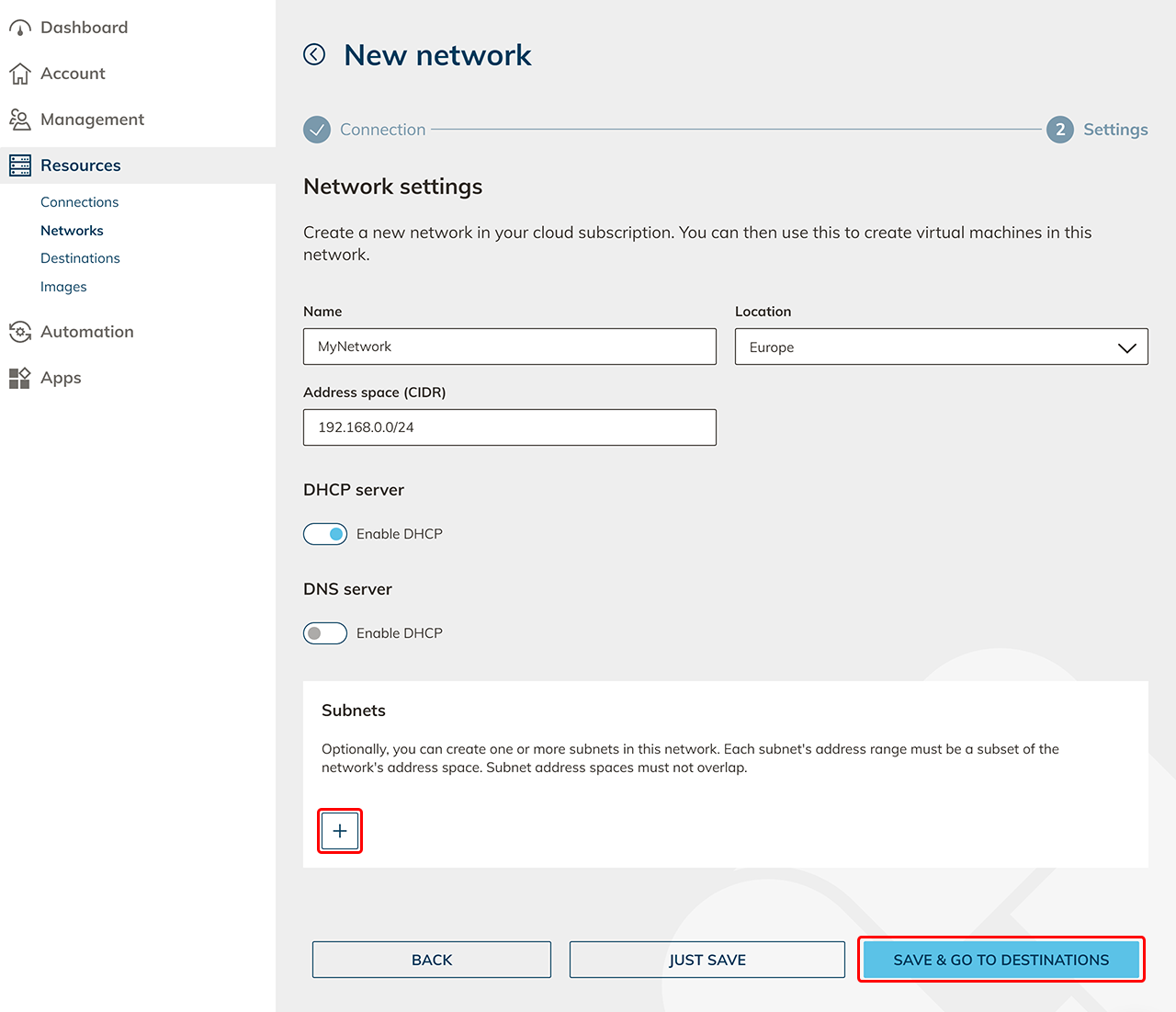Click the Name field containing MyNetwork

tap(509, 347)
